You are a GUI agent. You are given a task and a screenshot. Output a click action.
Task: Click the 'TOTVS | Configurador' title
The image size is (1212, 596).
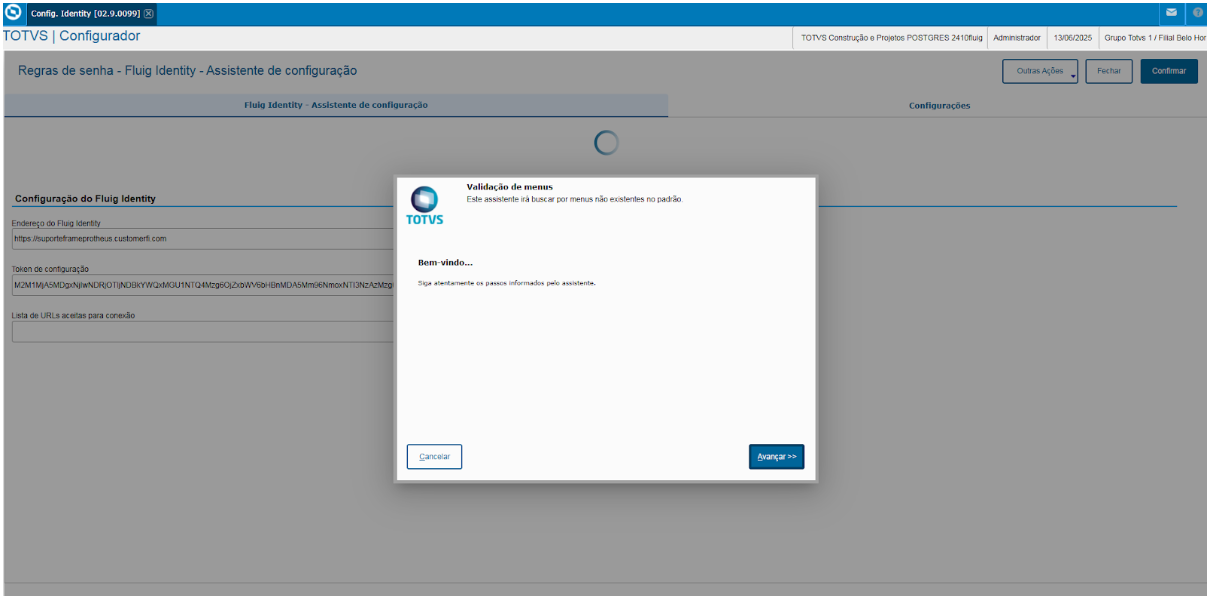(72, 36)
